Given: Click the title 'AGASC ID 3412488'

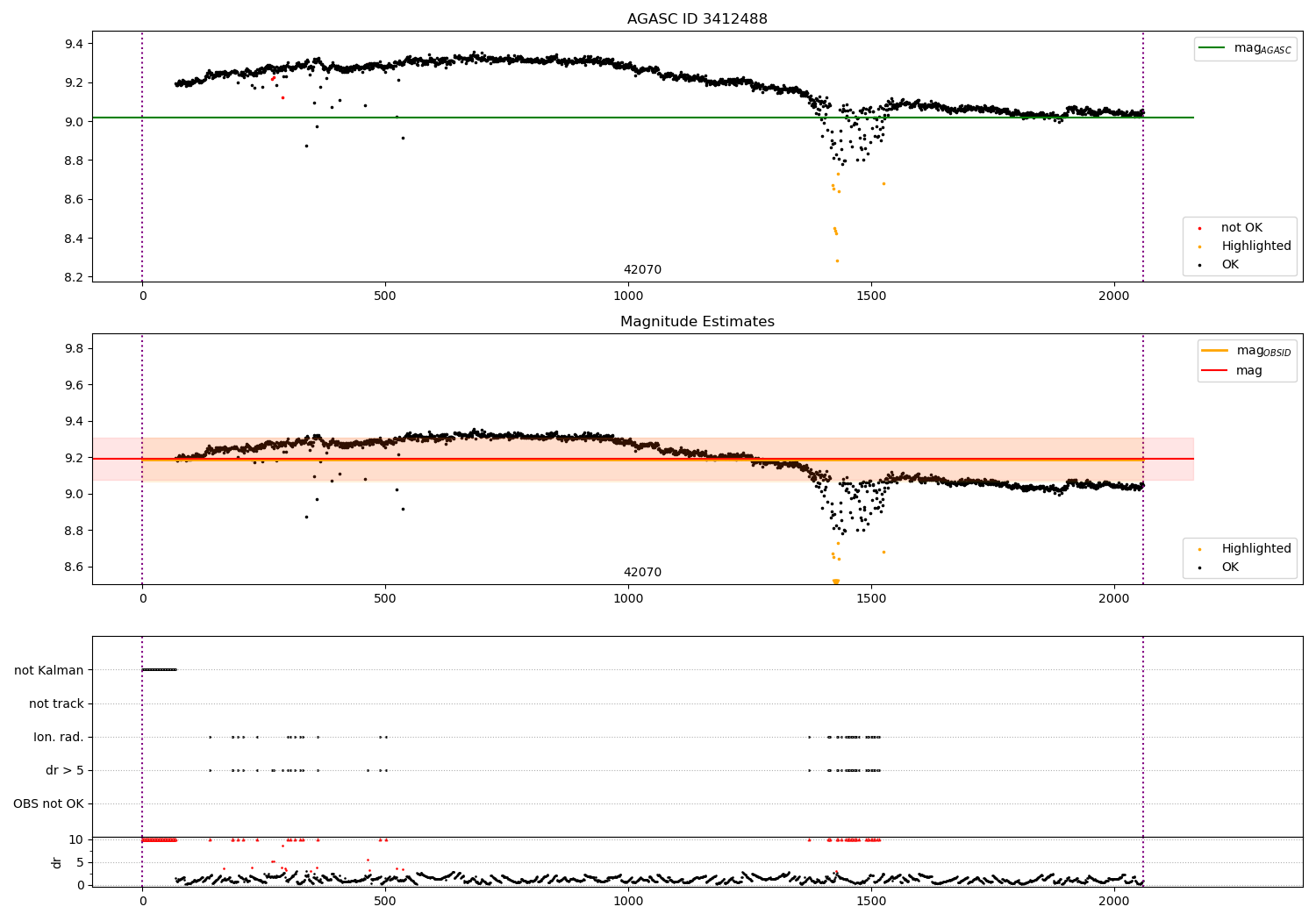Looking at the screenshot, I should pyautogui.click(x=697, y=19).
